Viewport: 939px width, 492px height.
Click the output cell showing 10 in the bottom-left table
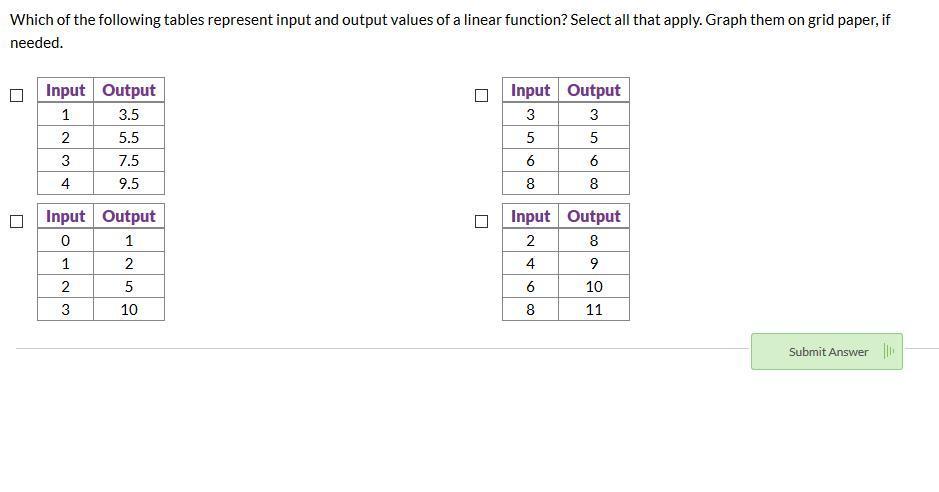click(x=129, y=309)
